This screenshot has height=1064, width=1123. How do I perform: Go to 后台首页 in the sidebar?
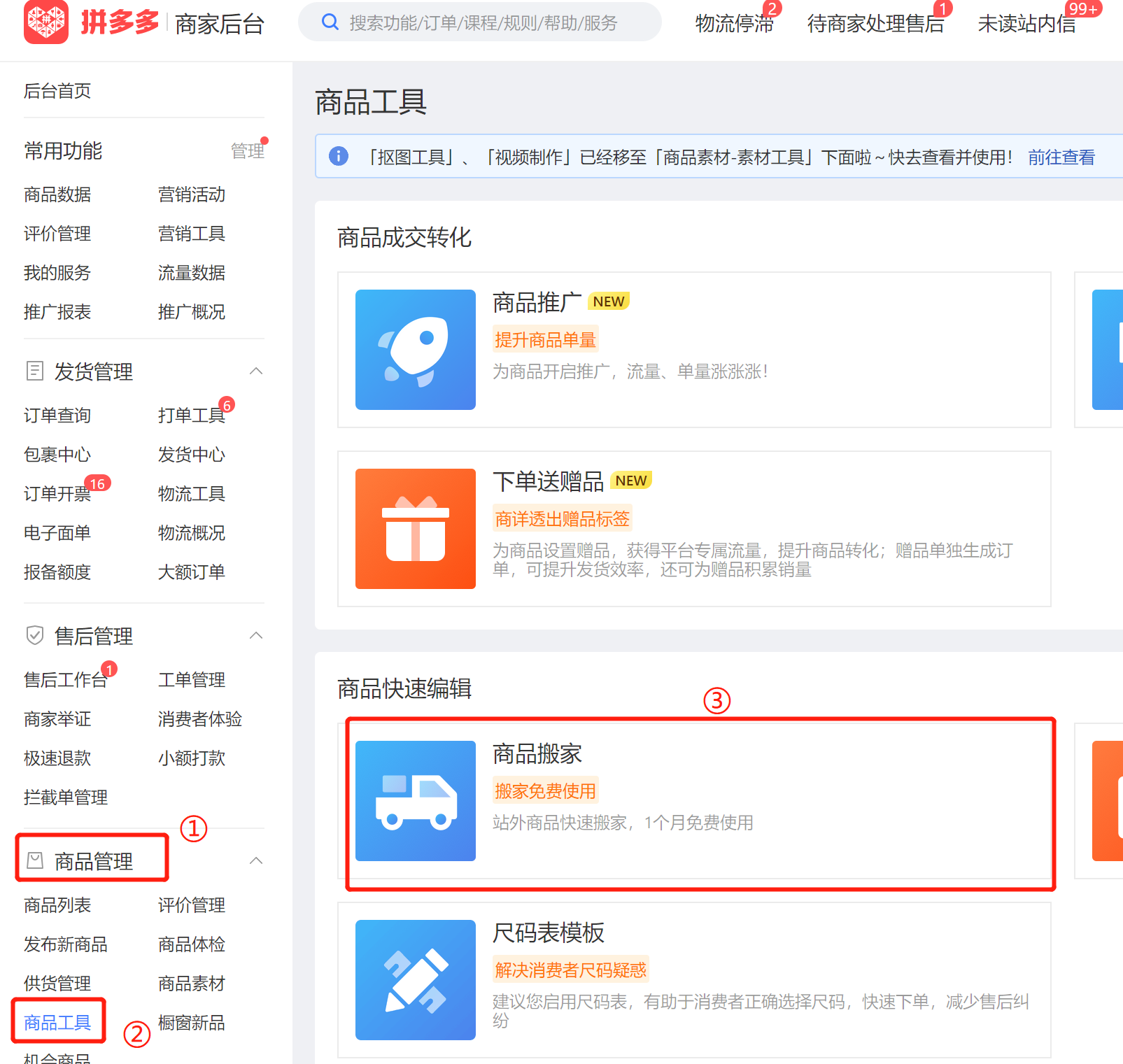click(57, 91)
